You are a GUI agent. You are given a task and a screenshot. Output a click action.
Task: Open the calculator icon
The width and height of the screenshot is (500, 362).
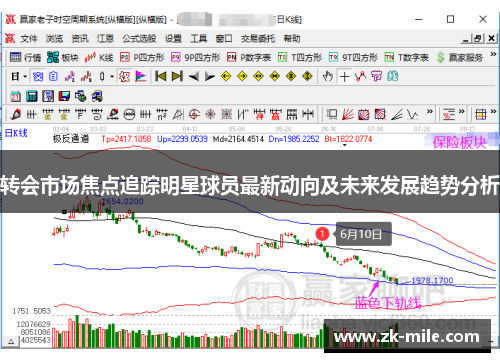point(32,96)
